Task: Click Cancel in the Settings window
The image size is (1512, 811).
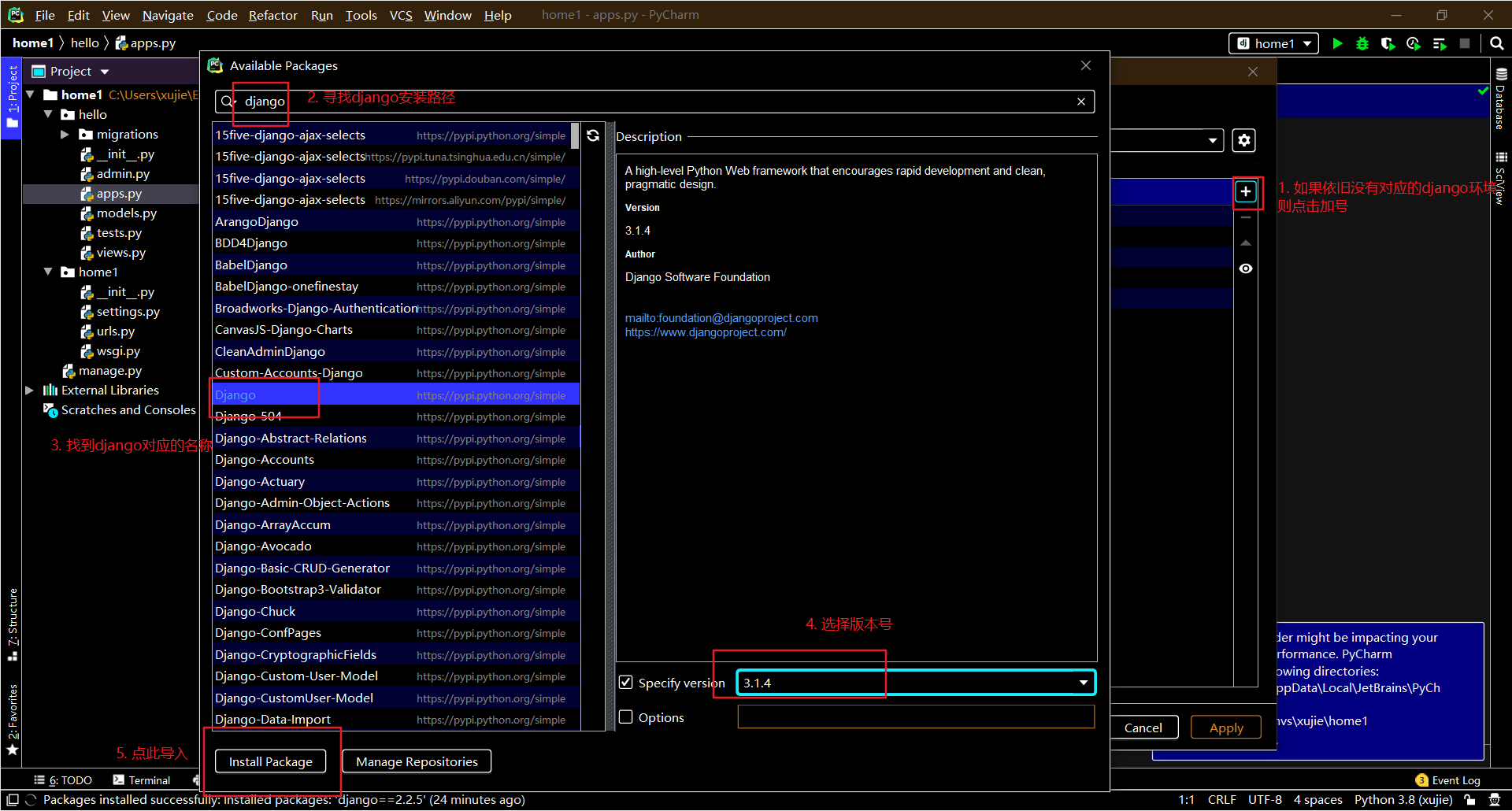Action: coord(1143,728)
